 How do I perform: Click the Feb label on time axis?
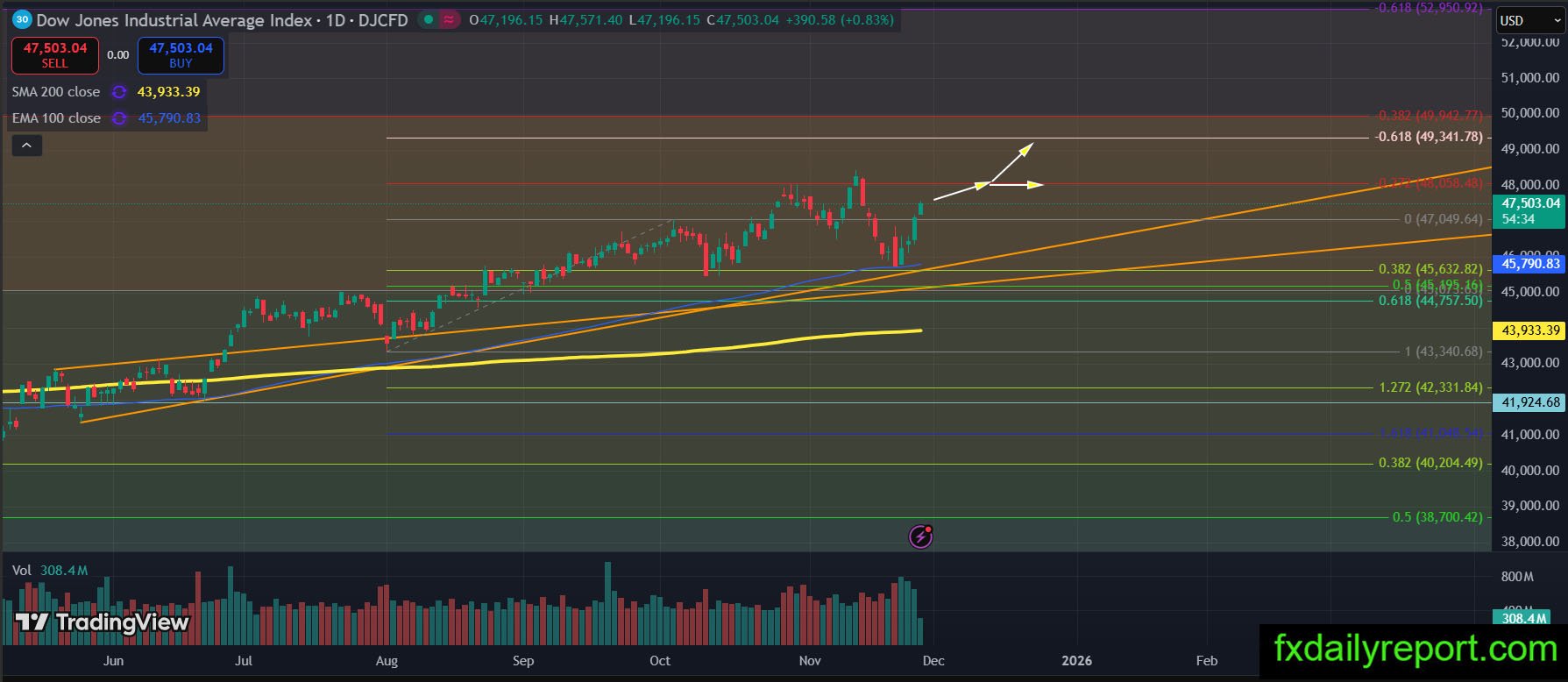click(1207, 661)
